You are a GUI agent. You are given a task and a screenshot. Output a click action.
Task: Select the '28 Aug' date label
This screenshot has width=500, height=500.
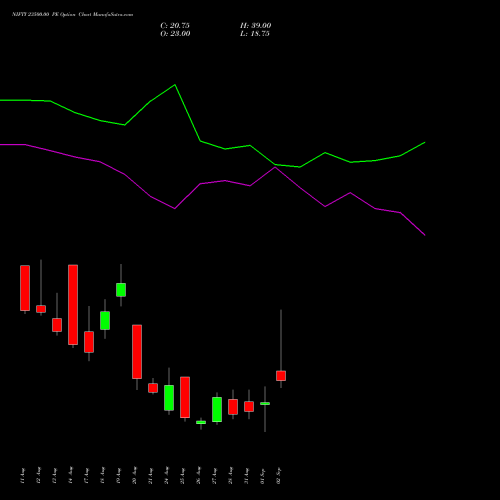230,475
